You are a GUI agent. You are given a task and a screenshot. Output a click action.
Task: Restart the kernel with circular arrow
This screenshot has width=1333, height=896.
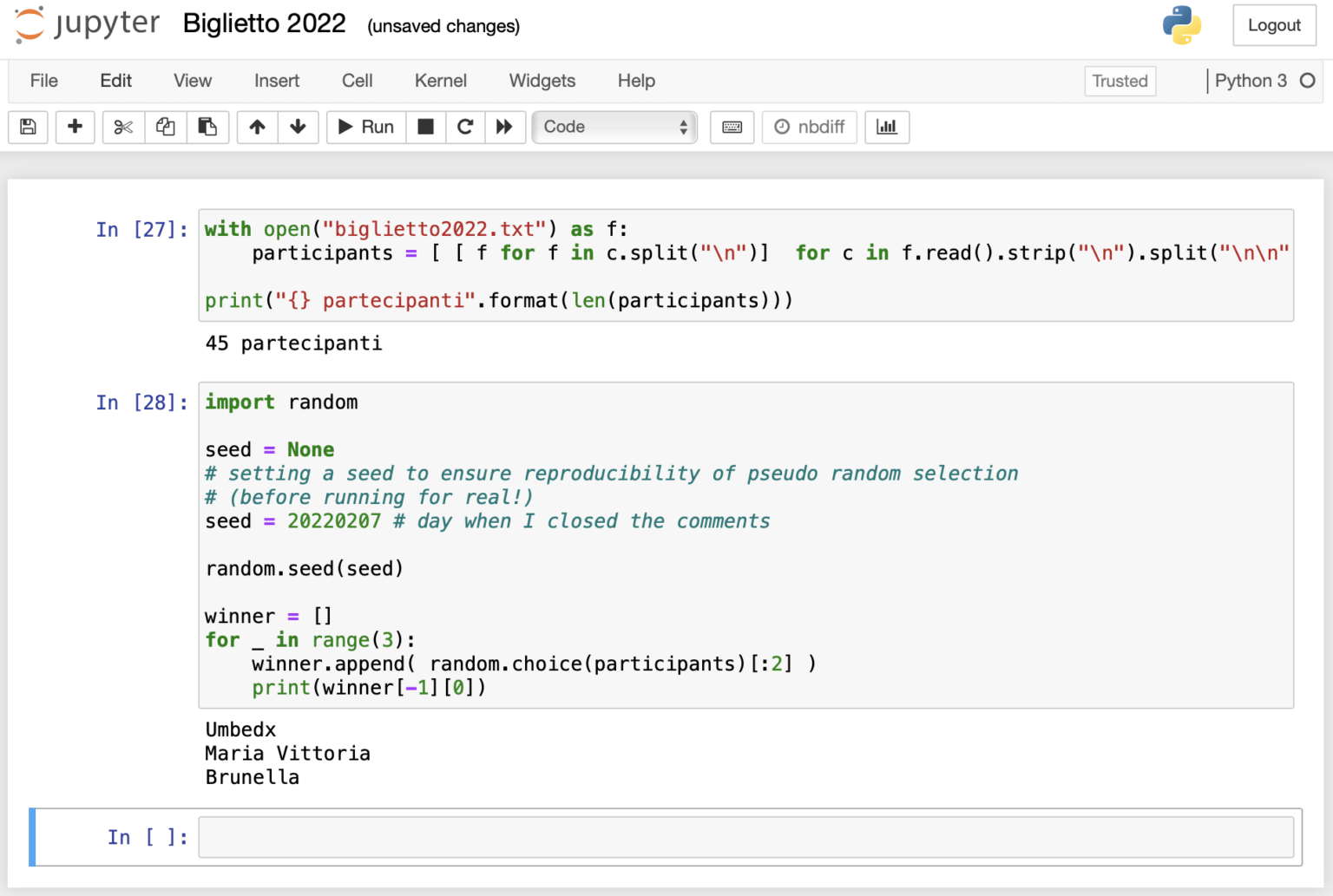(x=465, y=127)
